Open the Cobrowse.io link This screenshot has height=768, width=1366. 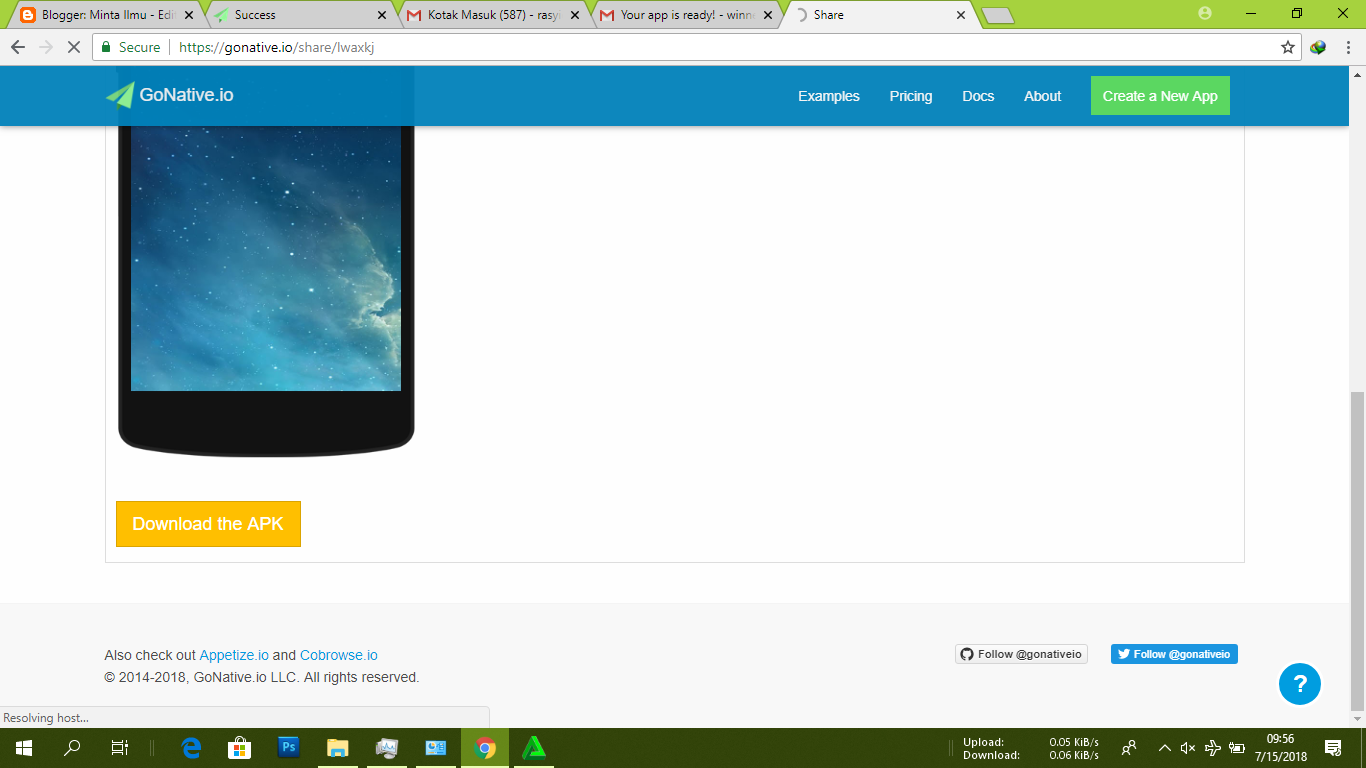[339, 655]
